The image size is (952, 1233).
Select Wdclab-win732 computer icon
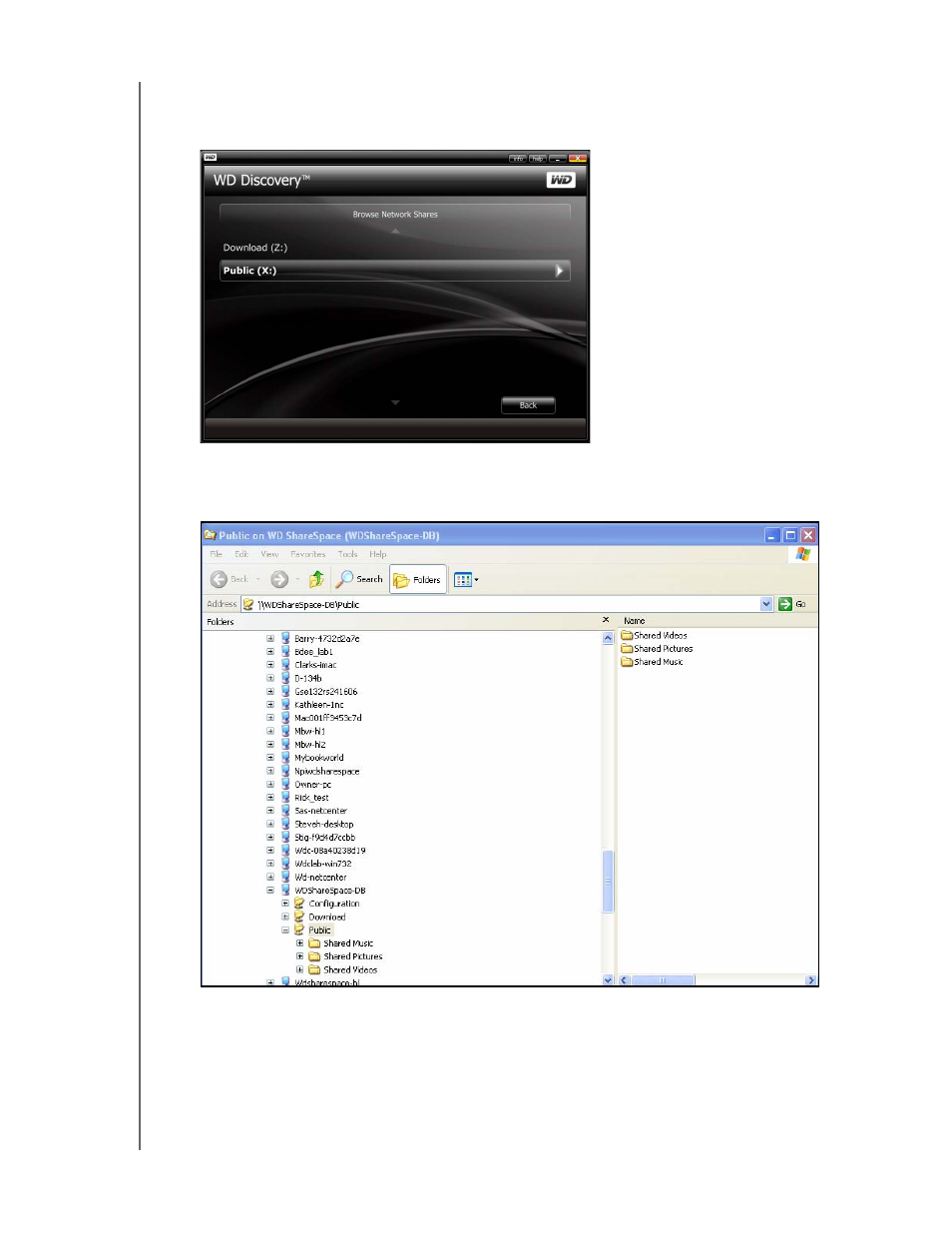tap(285, 864)
